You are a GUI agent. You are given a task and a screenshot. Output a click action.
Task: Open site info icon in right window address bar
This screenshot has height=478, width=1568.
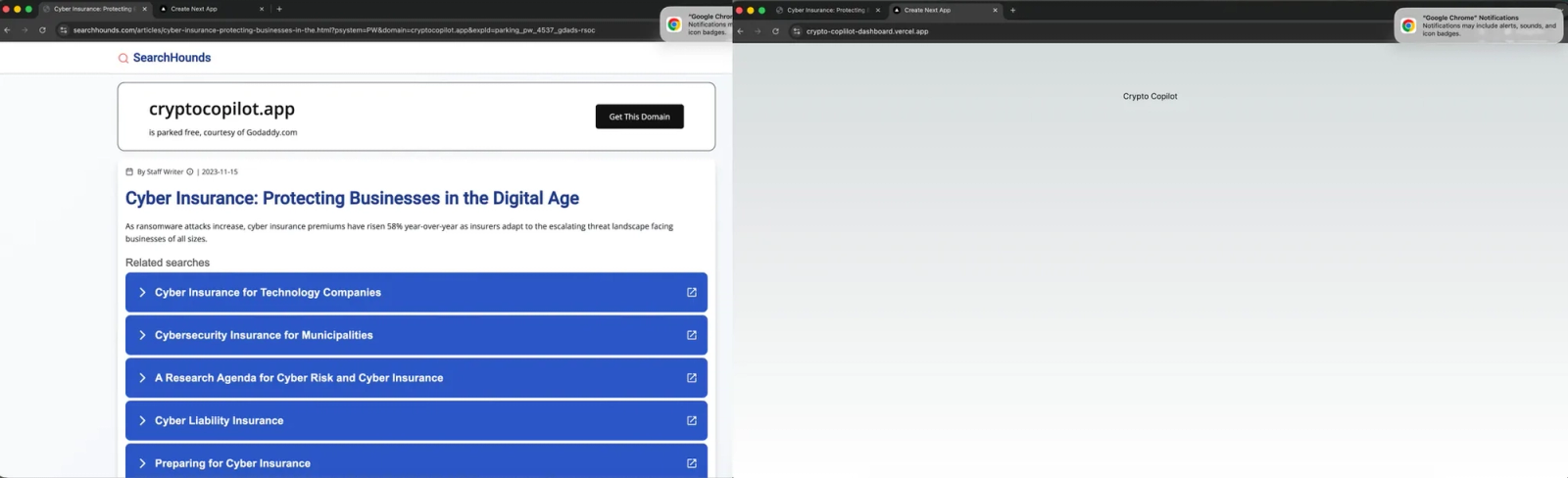(797, 31)
